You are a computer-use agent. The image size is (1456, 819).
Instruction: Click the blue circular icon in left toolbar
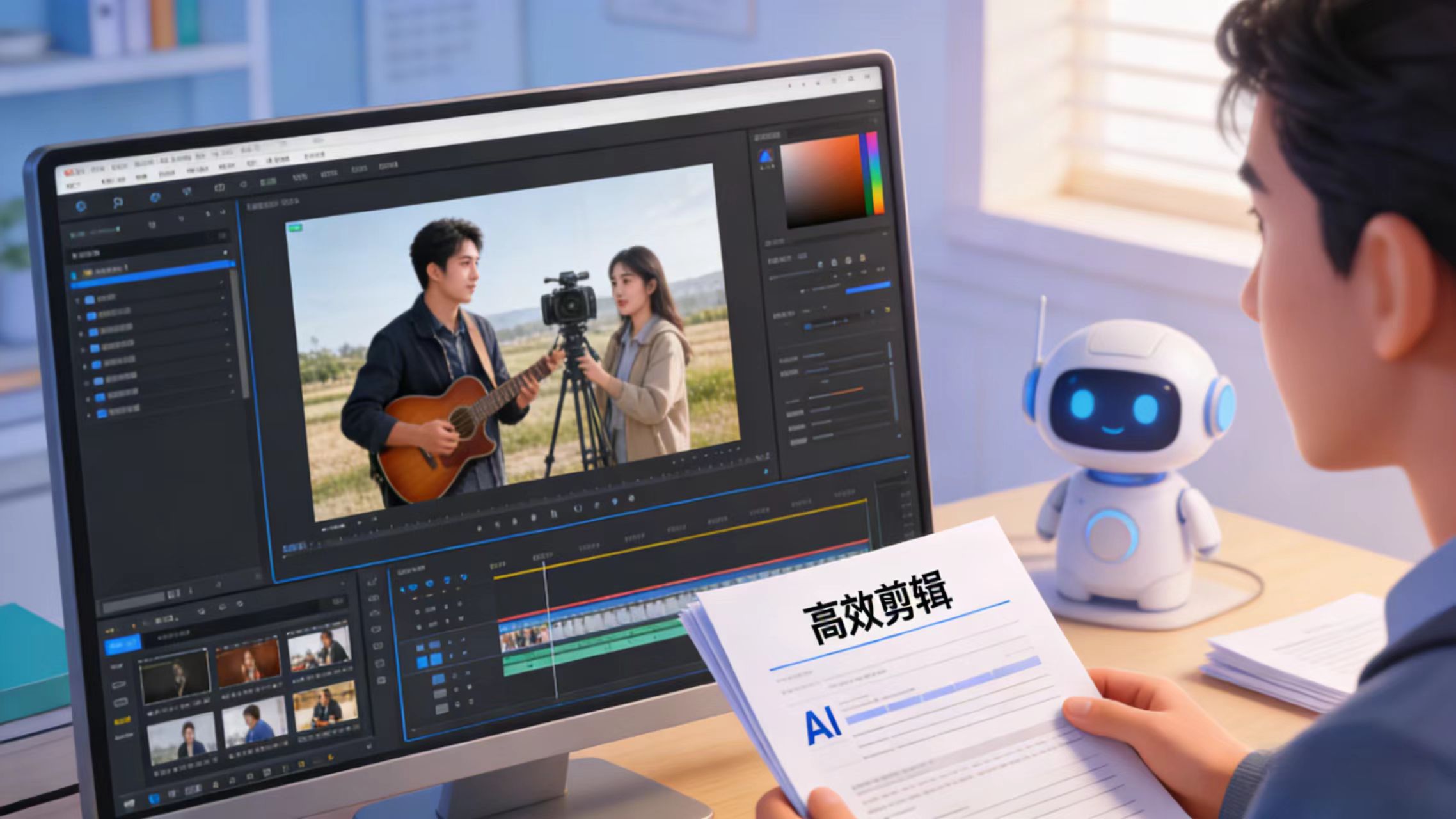(81, 206)
